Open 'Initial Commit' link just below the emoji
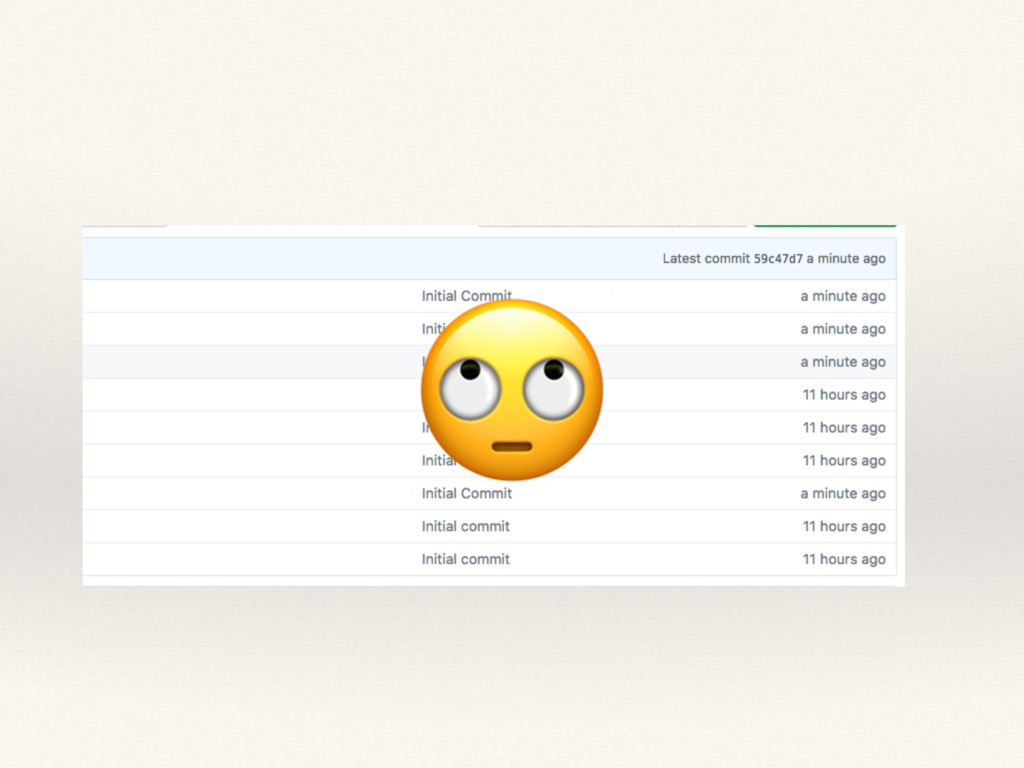Viewport: 1024px width, 768px height. click(x=466, y=493)
